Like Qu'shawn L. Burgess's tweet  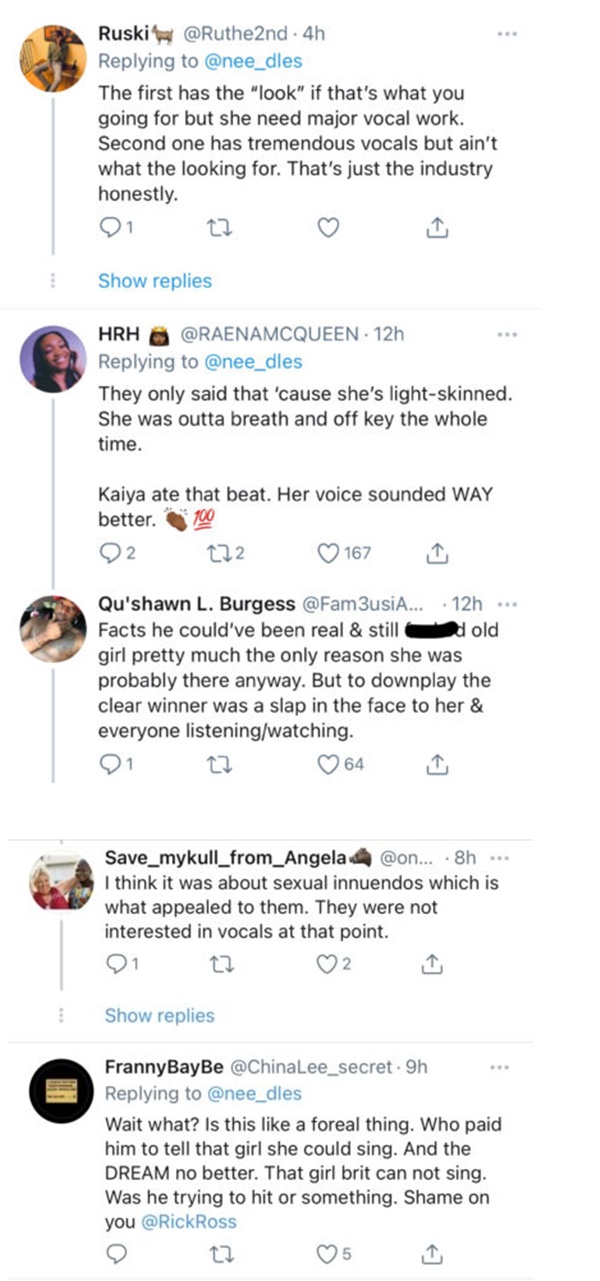[x=327, y=765]
